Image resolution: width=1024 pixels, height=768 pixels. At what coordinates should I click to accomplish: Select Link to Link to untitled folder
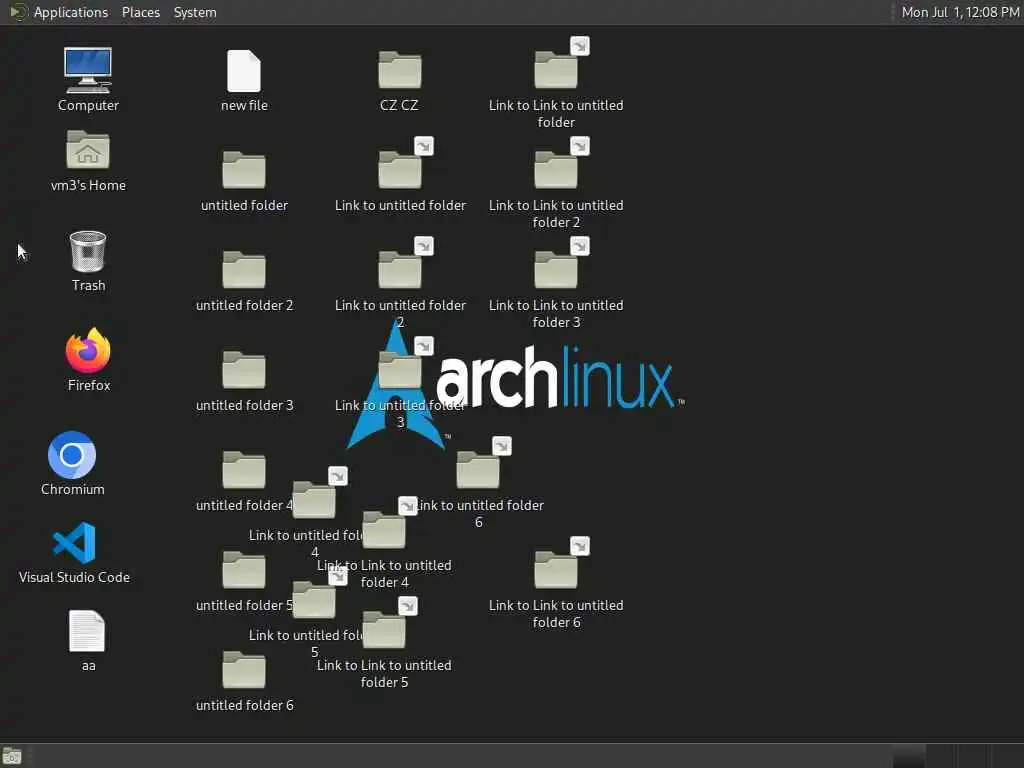pyautogui.click(x=556, y=70)
